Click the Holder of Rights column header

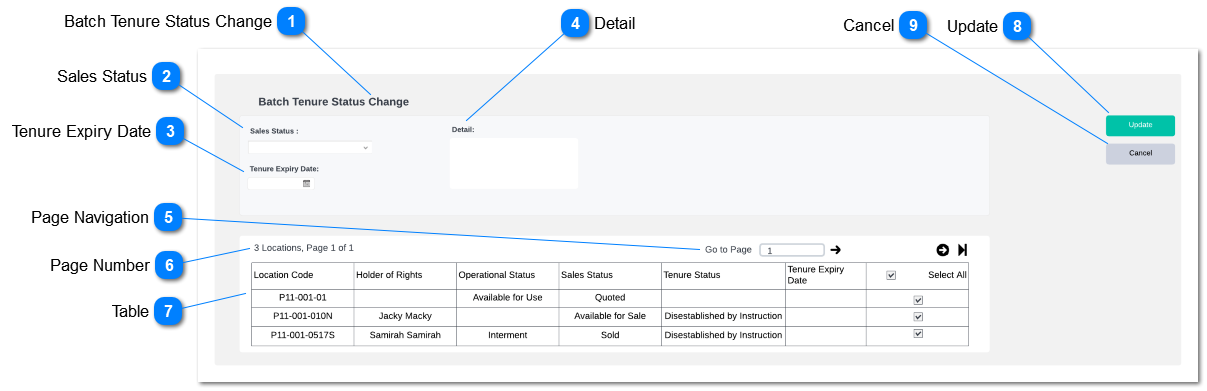[x=404, y=275]
